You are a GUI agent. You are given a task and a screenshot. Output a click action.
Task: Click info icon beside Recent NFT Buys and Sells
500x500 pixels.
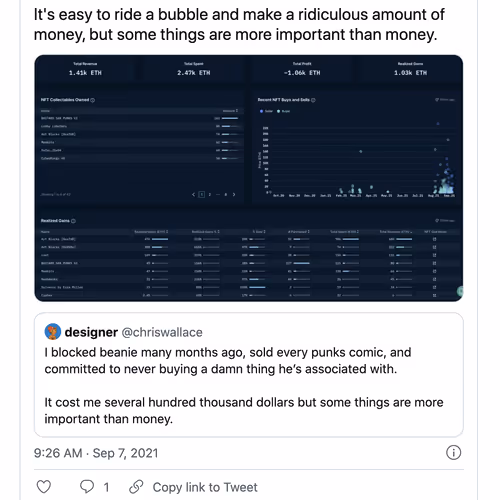click(313, 100)
